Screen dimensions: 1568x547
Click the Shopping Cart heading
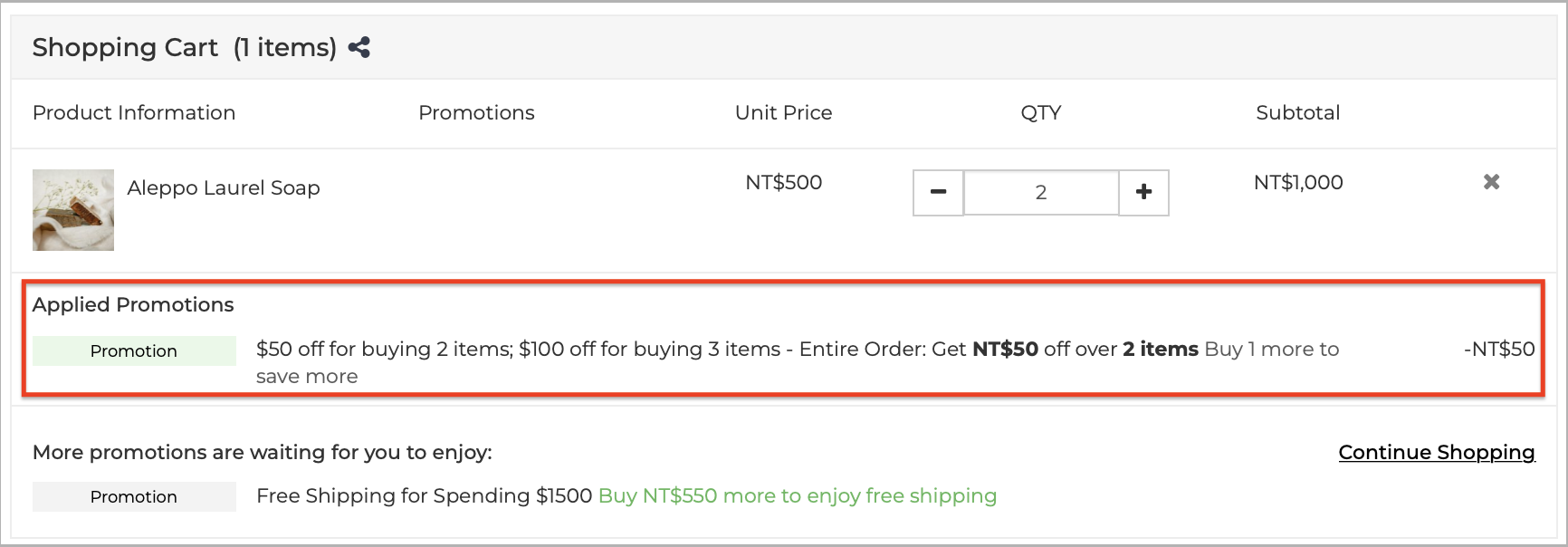tap(125, 46)
